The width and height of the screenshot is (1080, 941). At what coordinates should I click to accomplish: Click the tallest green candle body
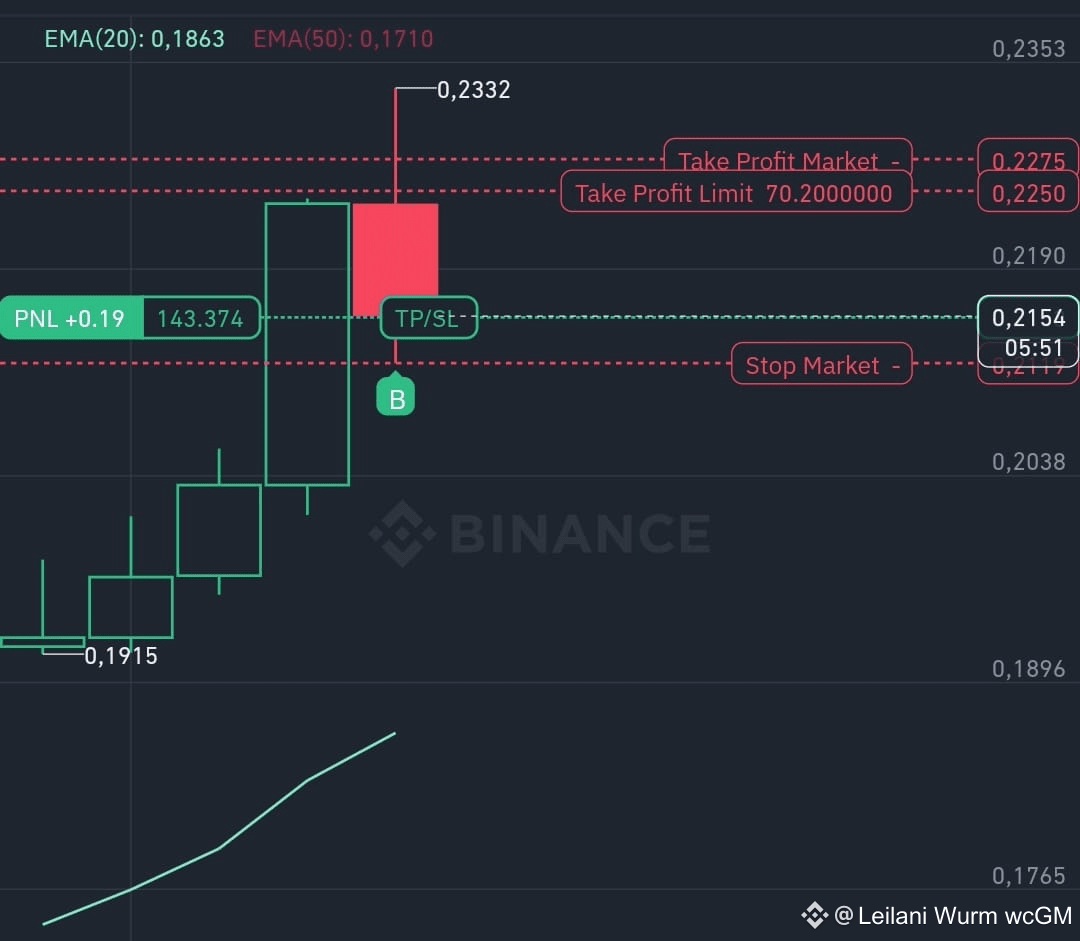307,344
